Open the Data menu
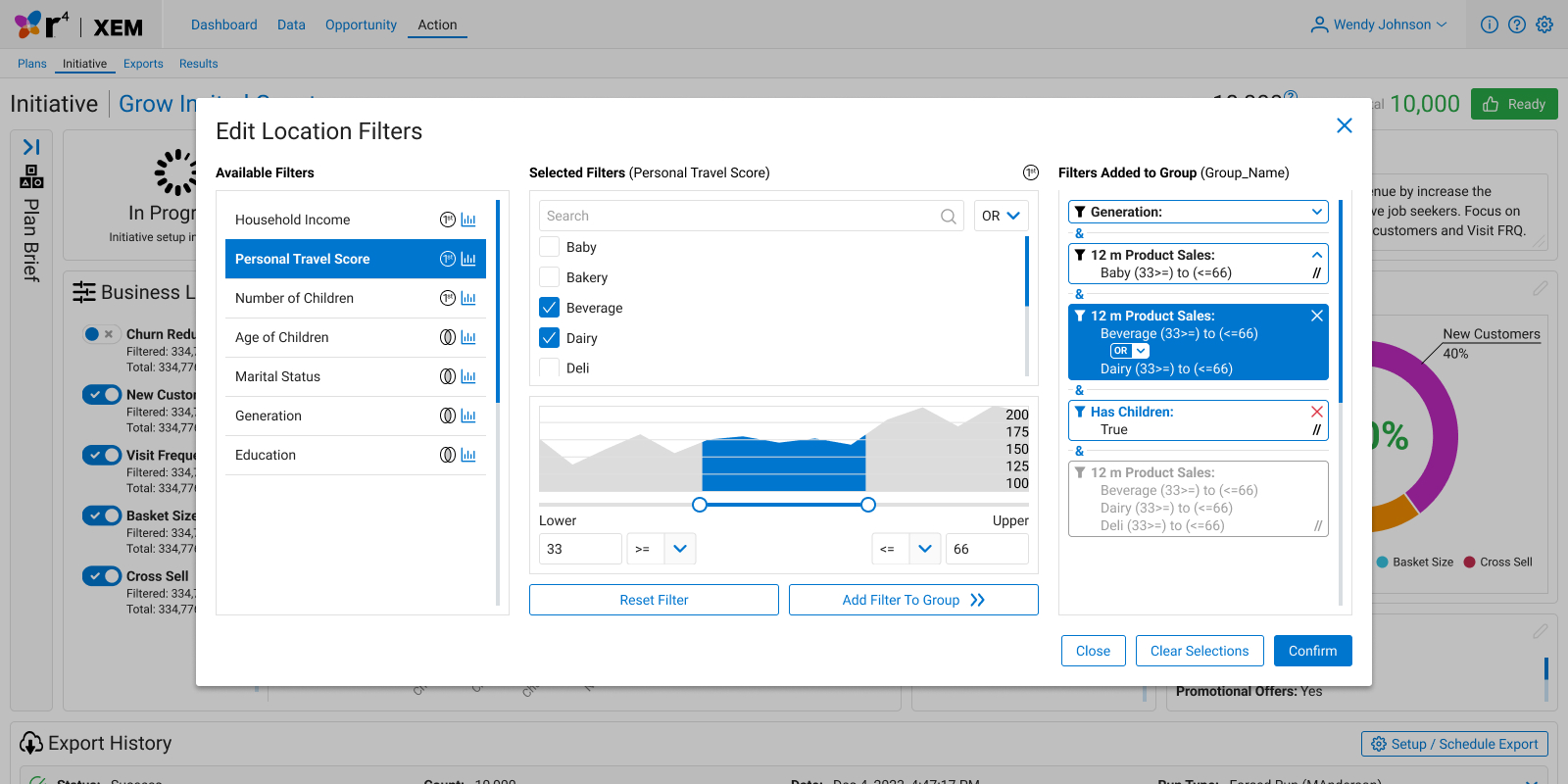1568x784 pixels. 291,24
